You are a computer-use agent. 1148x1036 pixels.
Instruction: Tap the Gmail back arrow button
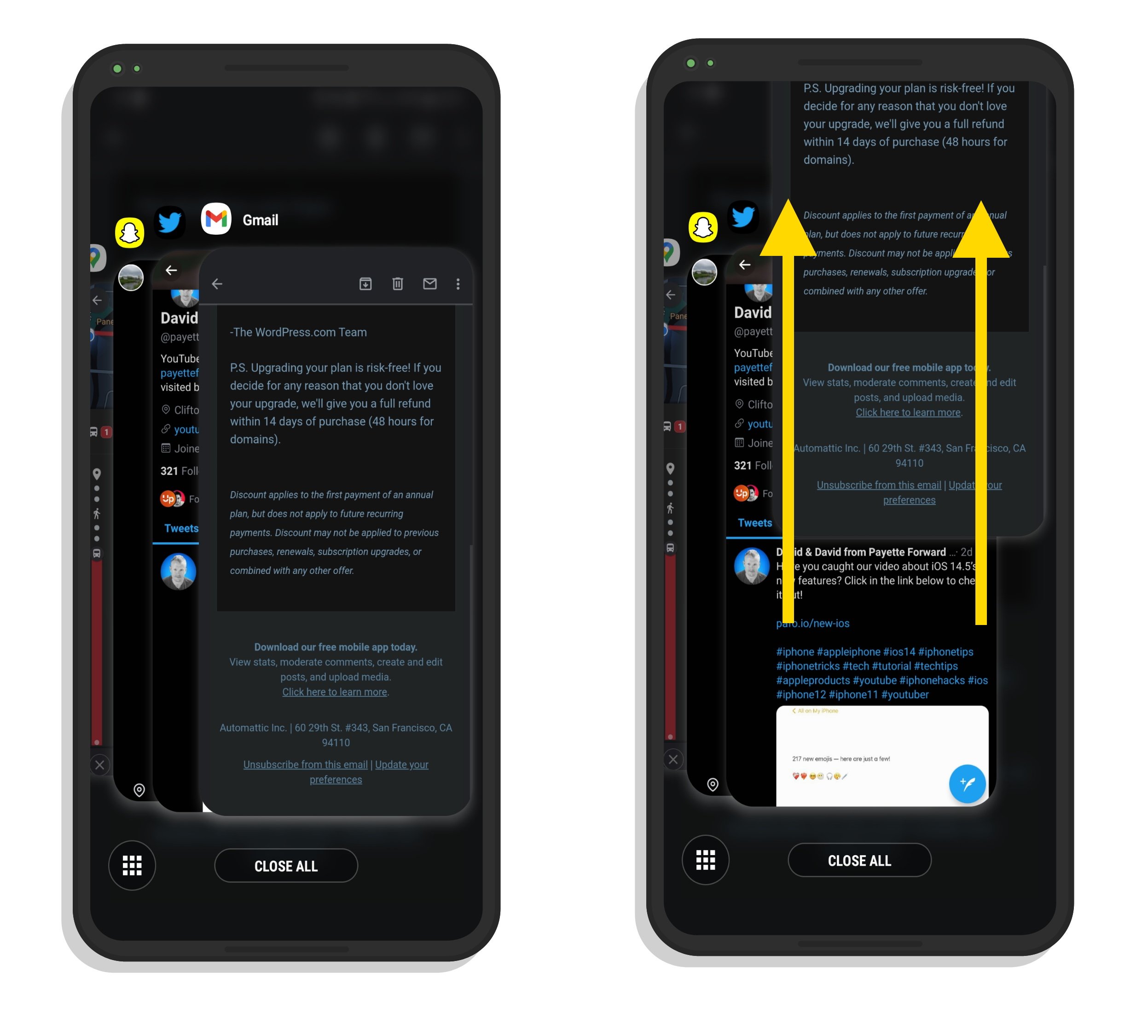[222, 284]
